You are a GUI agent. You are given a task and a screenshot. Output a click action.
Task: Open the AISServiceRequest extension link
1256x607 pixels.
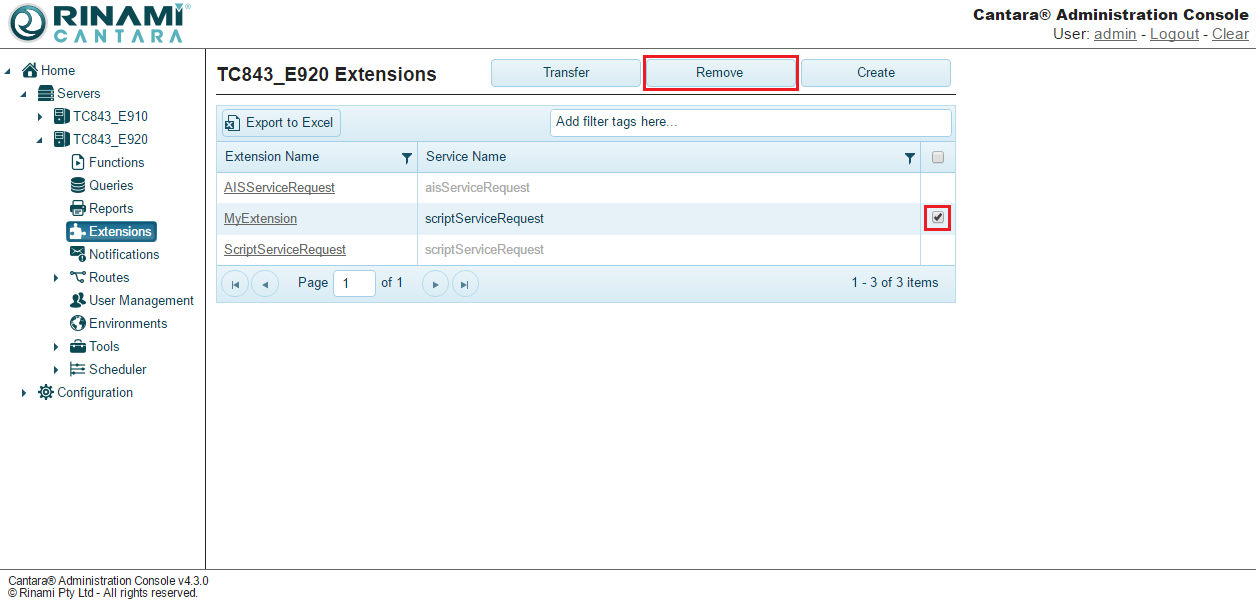click(x=279, y=187)
